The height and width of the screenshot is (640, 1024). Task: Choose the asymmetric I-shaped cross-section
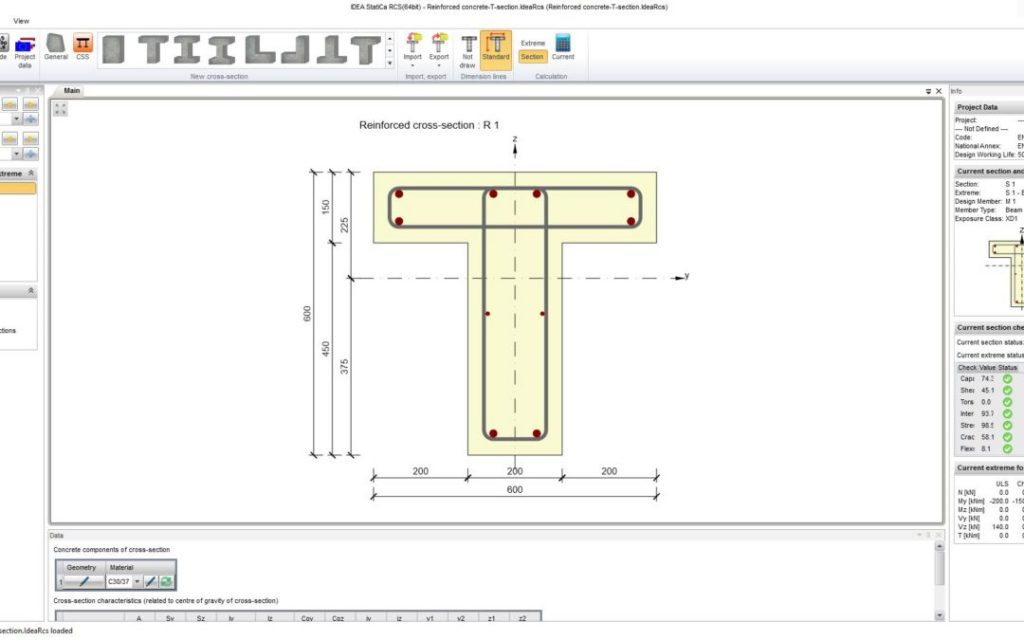click(188, 50)
